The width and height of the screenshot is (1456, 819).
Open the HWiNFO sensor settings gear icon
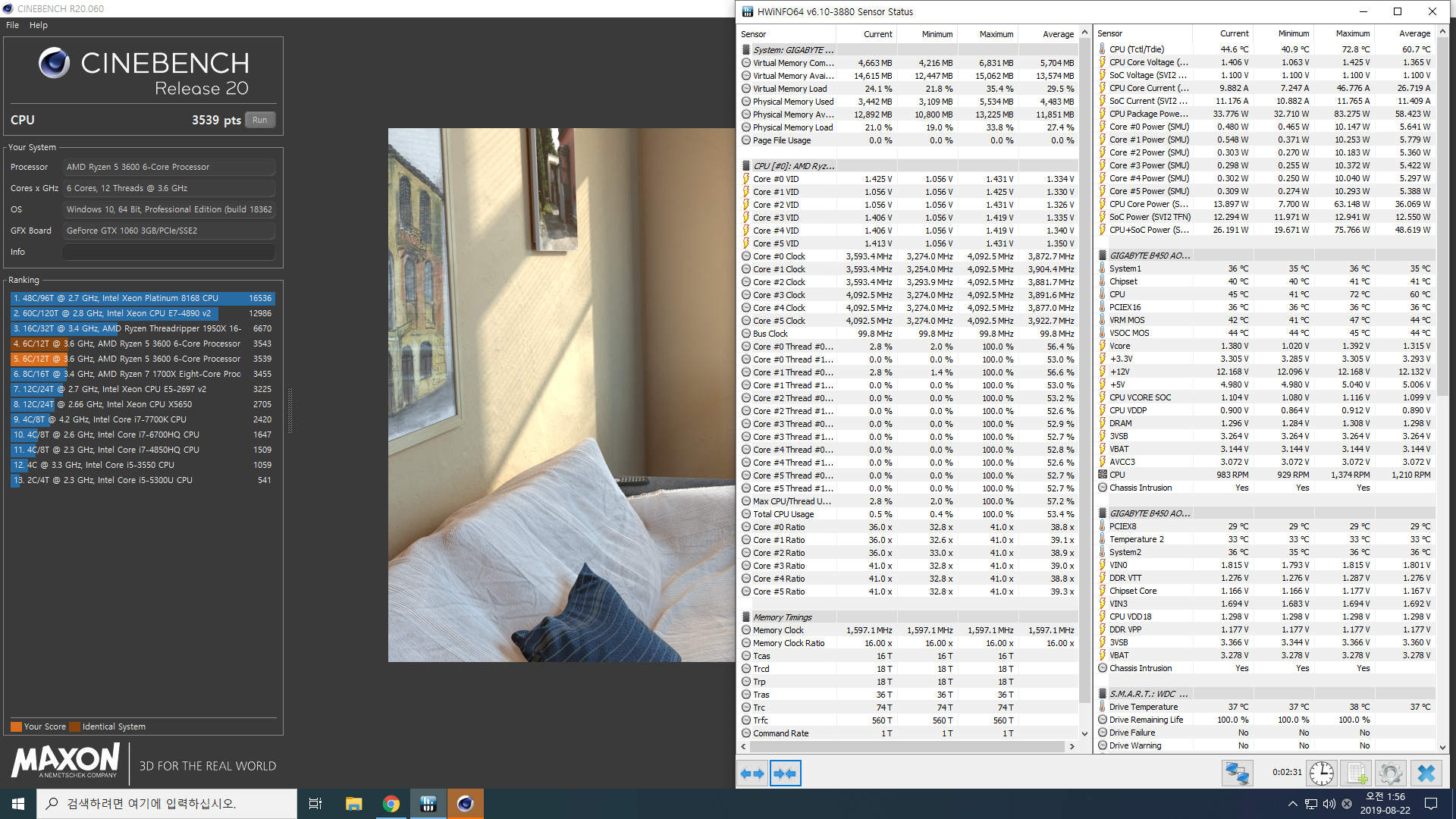[1390, 773]
